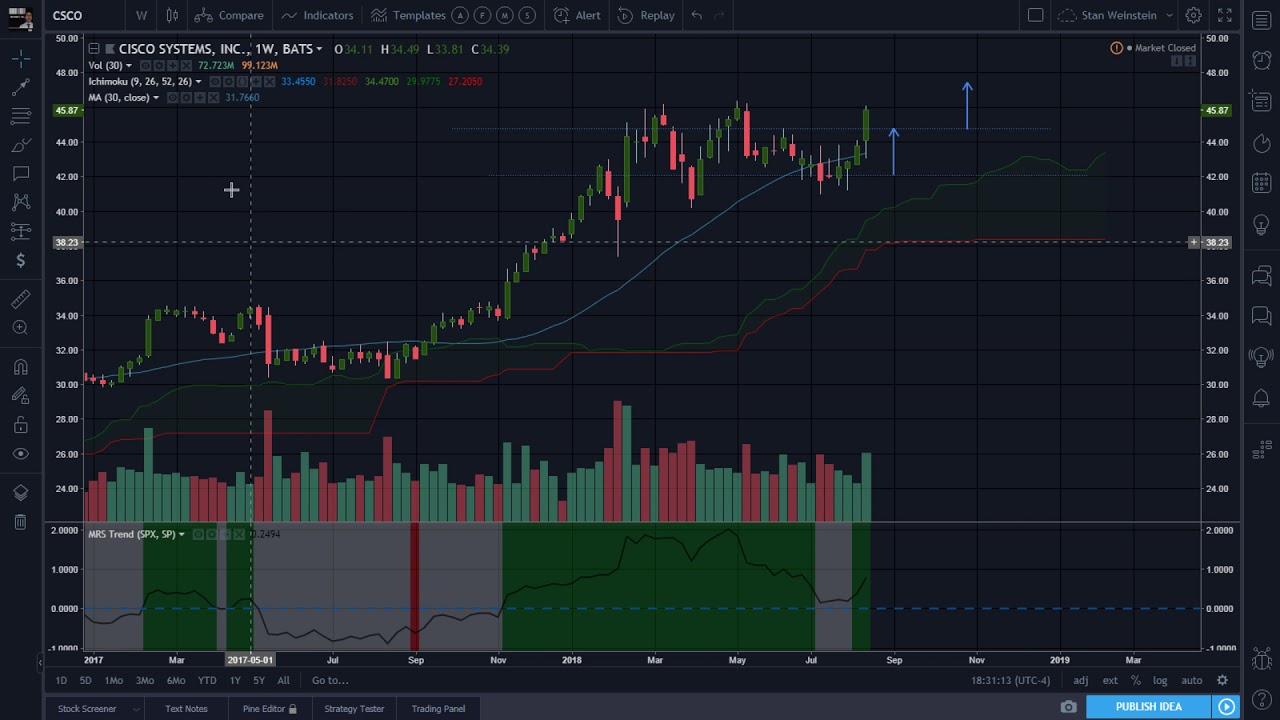Click the undo arrow

697,15
